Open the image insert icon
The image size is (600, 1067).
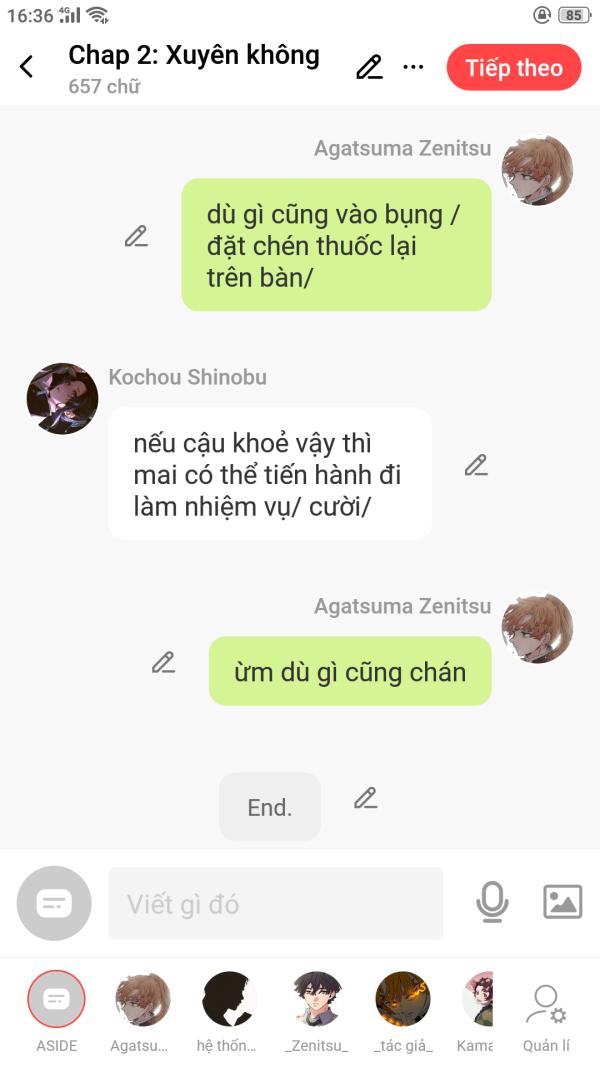[563, 902]
